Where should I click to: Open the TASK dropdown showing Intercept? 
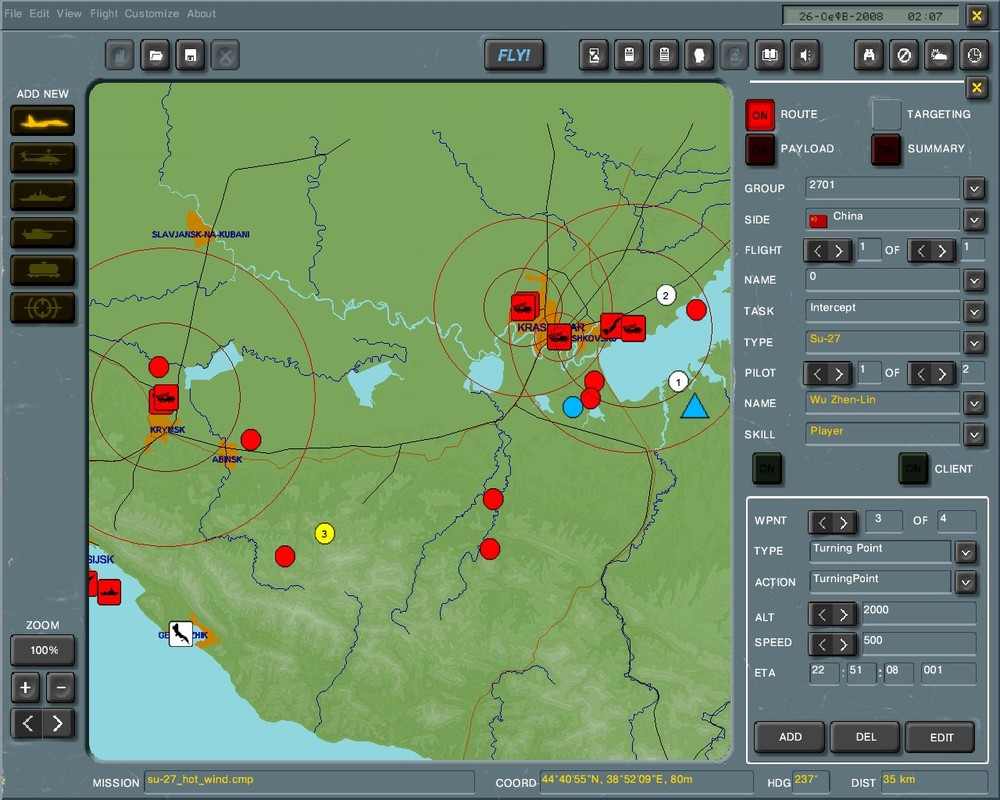[x=974, y=311]
